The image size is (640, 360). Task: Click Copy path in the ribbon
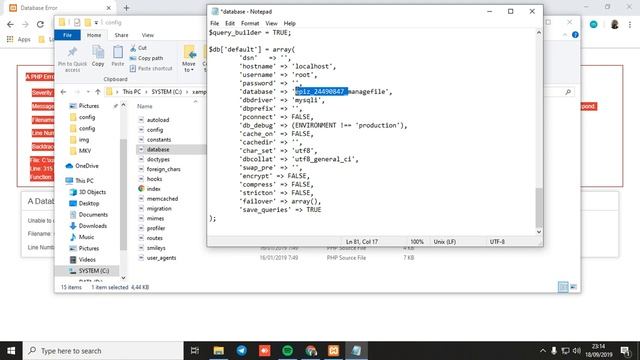pos(147,58)
